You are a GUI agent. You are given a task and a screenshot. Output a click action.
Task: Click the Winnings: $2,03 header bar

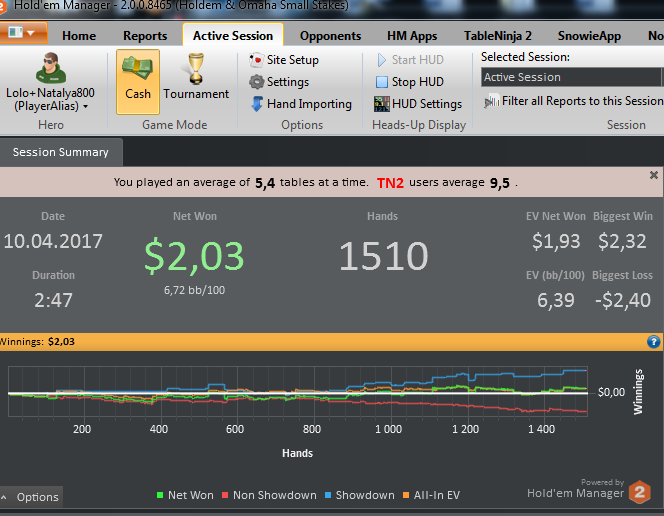332,342
